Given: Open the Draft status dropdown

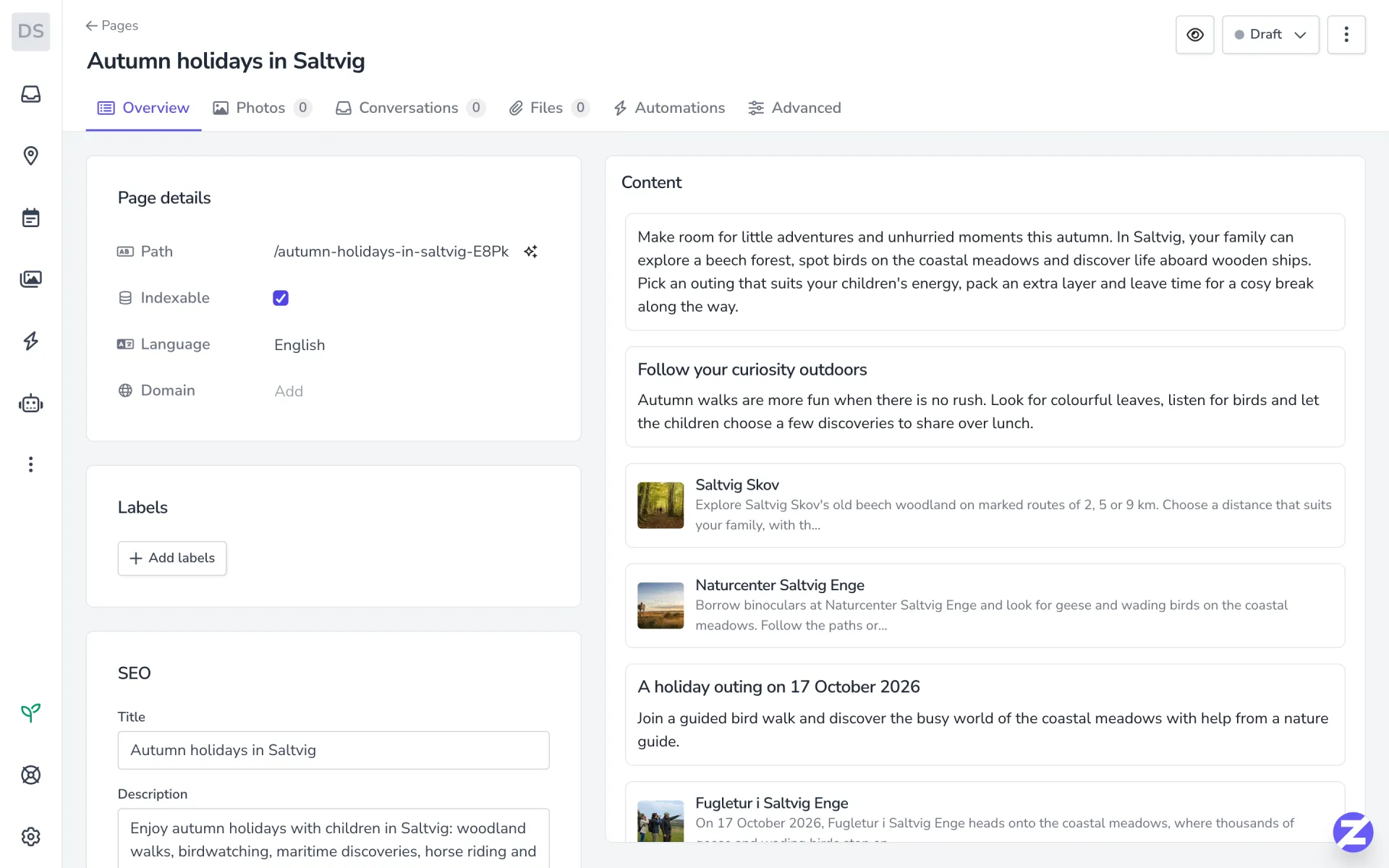Looking at the screenshot, I should point(1270,35).
